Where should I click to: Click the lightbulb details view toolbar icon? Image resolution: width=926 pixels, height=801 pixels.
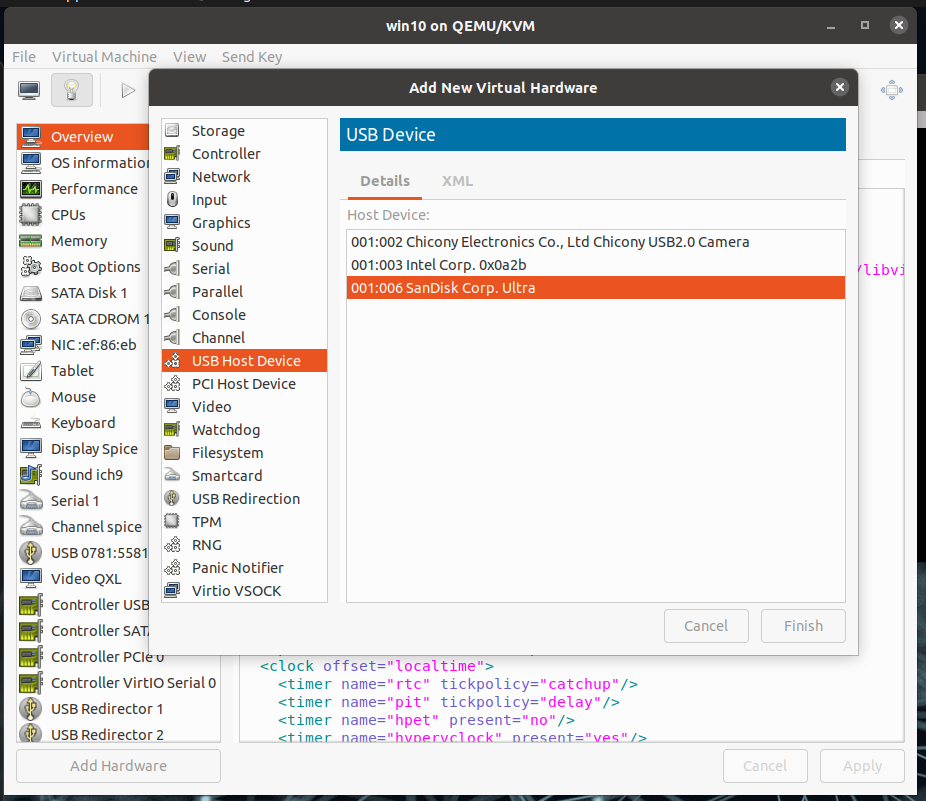[x=71, y=90]
